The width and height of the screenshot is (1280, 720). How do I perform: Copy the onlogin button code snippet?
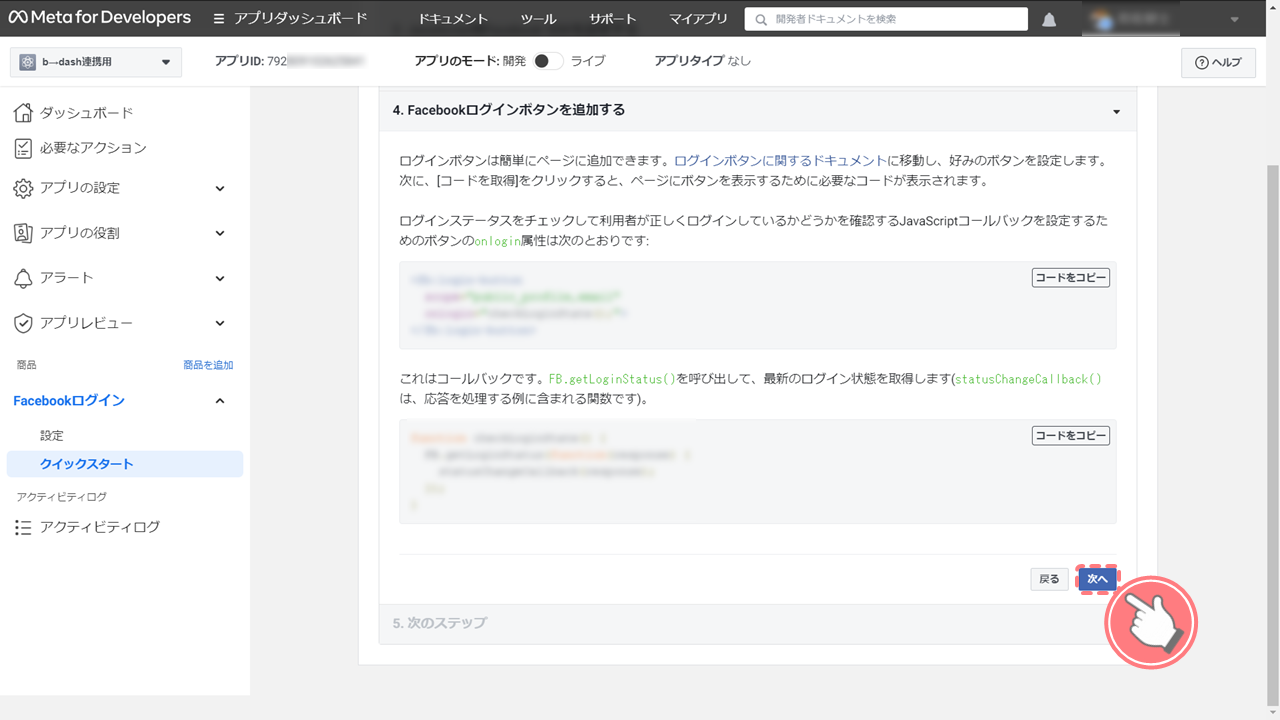1070,278
